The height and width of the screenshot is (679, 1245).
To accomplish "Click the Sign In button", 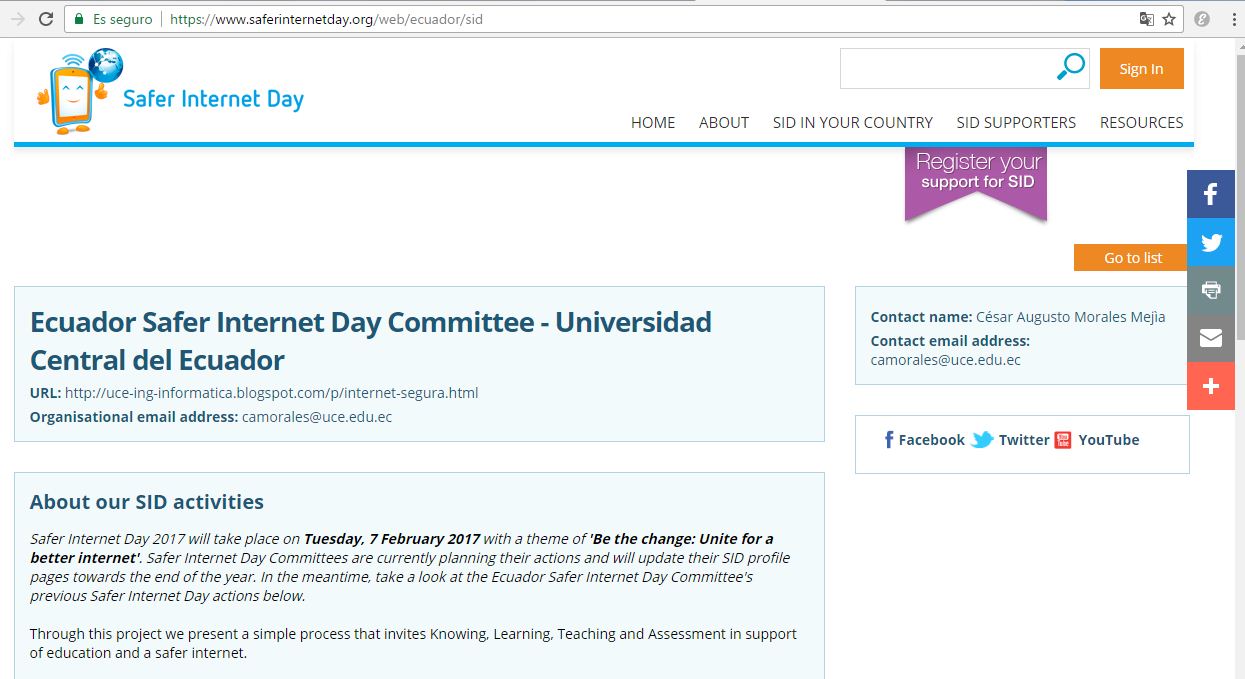I will (x=1142, y=69).
